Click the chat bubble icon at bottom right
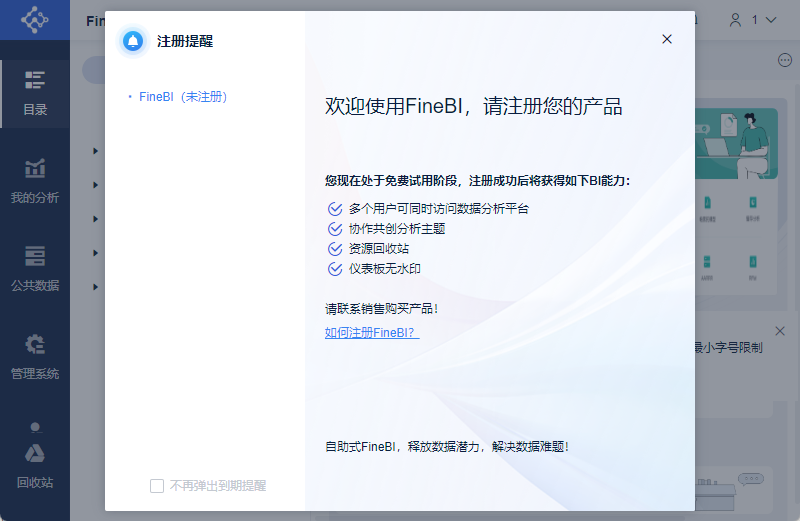The width and height of the screenshot is (800, 521). click(x=751, y=479)
